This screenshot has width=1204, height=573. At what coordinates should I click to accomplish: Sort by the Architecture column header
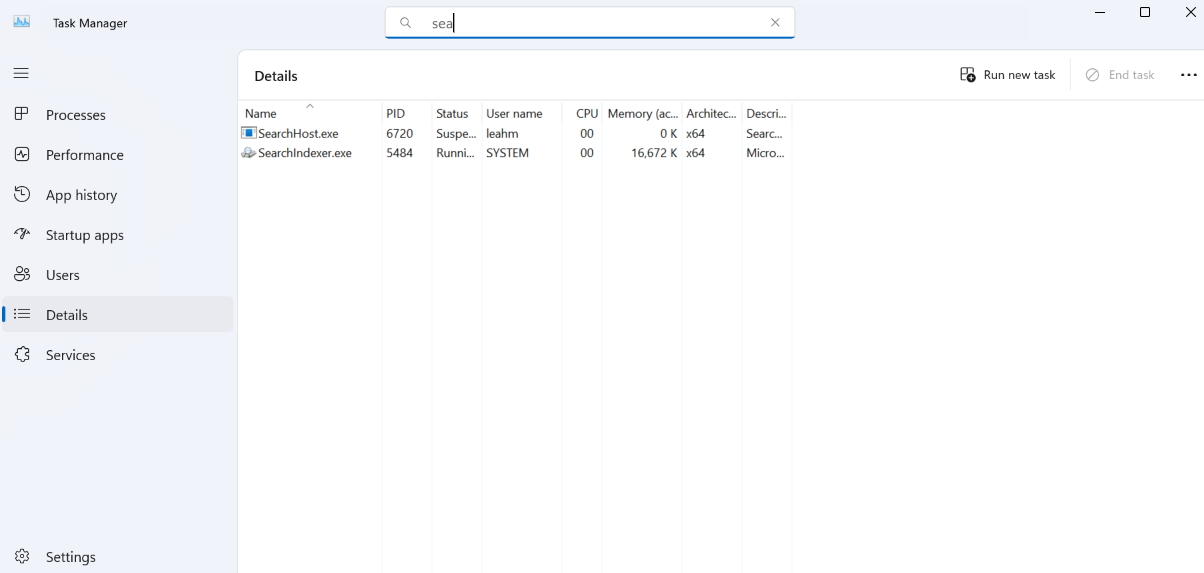pyautogui.click(x=711, y=113)
